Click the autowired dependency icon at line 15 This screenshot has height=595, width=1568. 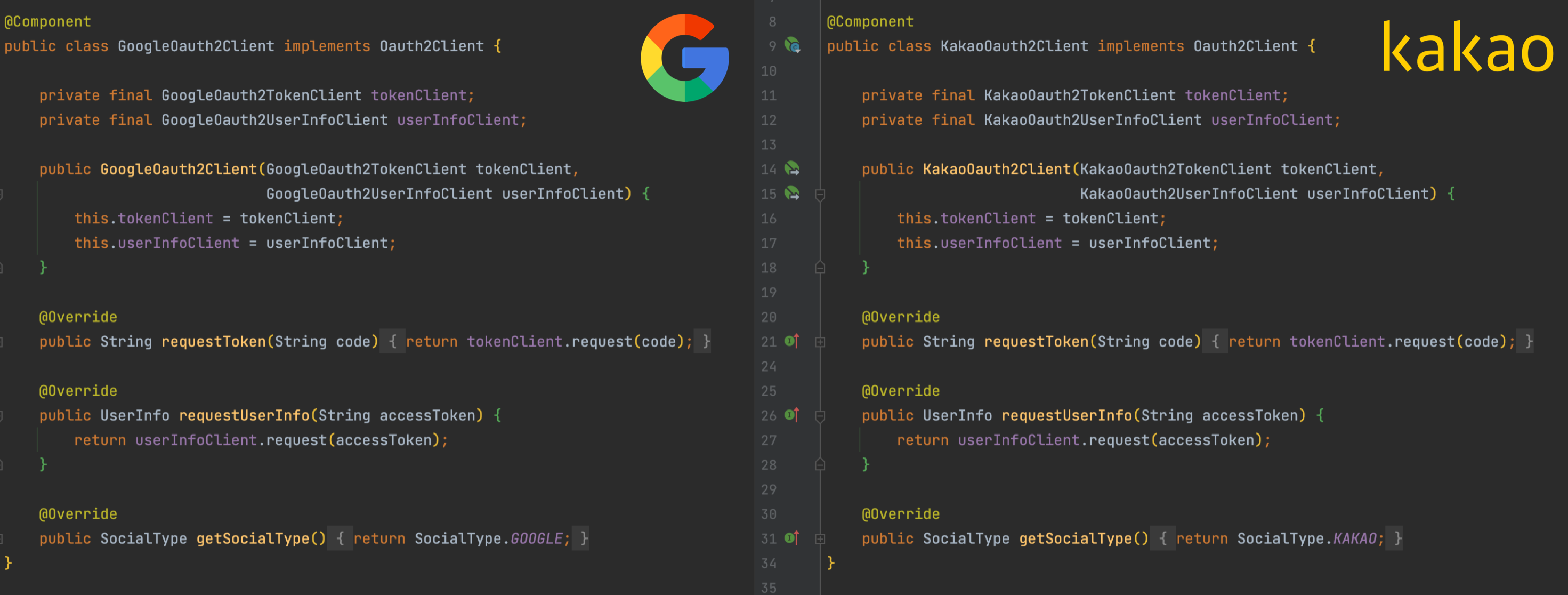point(792,194)
